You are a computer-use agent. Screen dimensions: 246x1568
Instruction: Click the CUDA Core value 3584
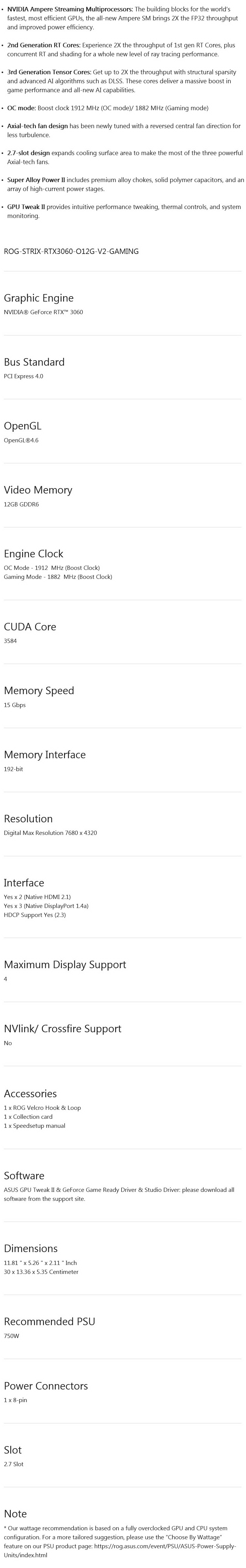click(10, 641)
